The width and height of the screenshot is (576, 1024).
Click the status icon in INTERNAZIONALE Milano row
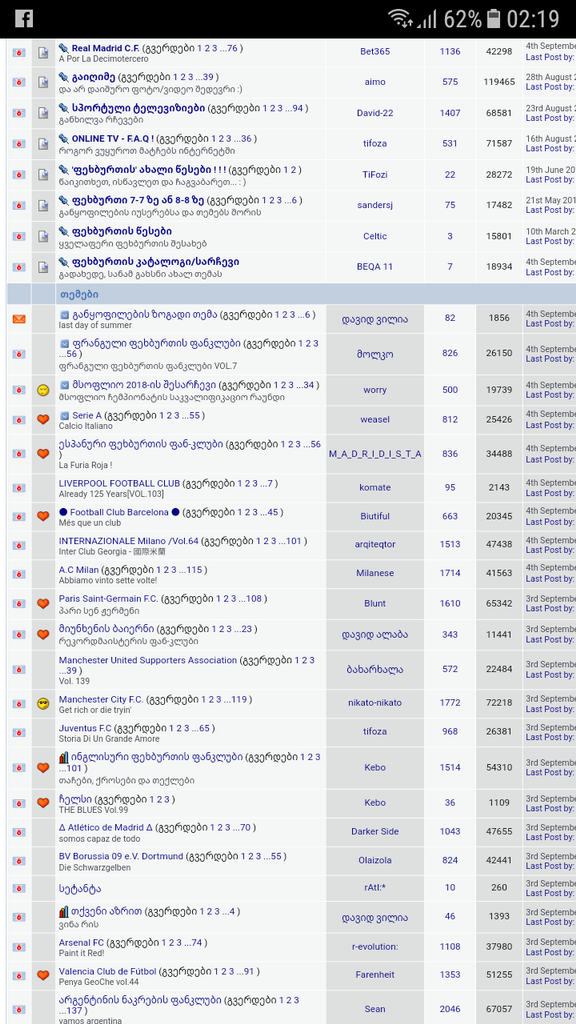(19, 545)
